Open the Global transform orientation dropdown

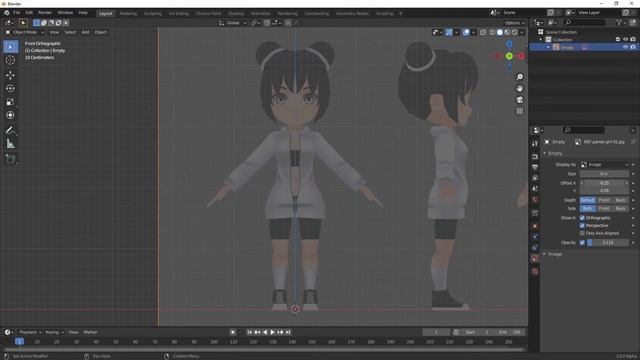(x=232, y=23)
